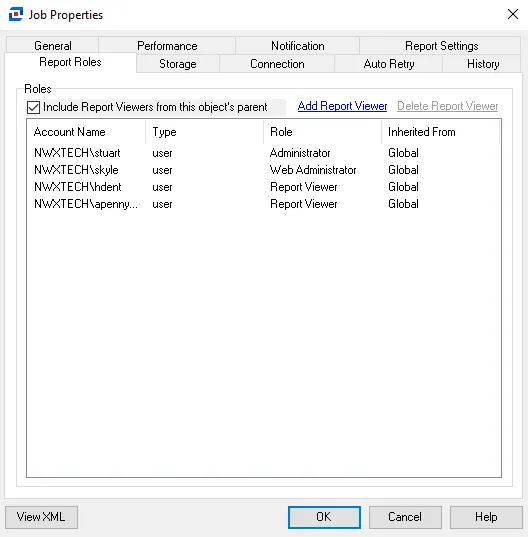Click the View XML button
Viewport: 528px width, 537px height.
[x=41, y=517]
